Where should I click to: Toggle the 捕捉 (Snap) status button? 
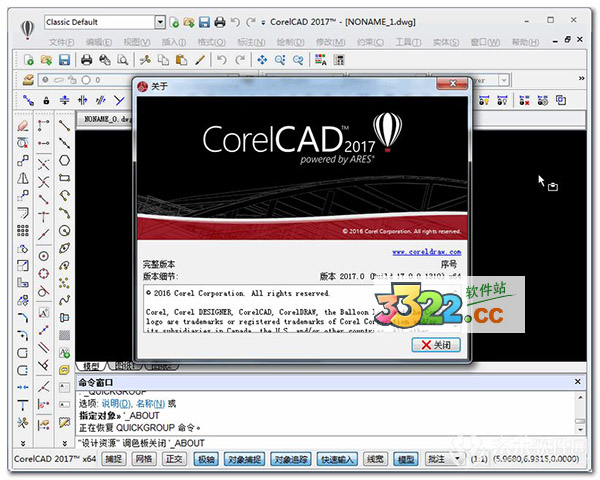tap(113, 459)
